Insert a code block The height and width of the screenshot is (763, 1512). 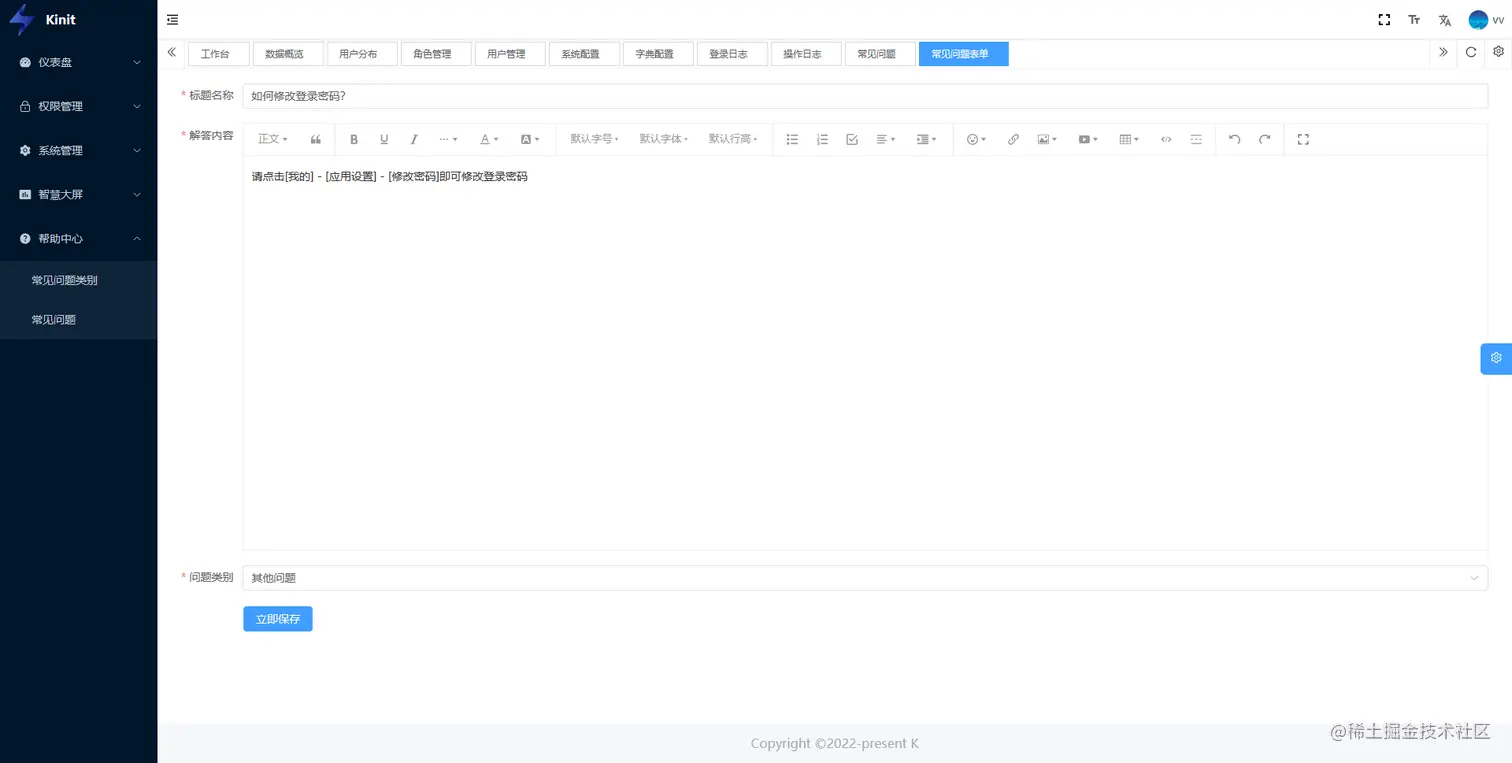tap(1166, 139)
